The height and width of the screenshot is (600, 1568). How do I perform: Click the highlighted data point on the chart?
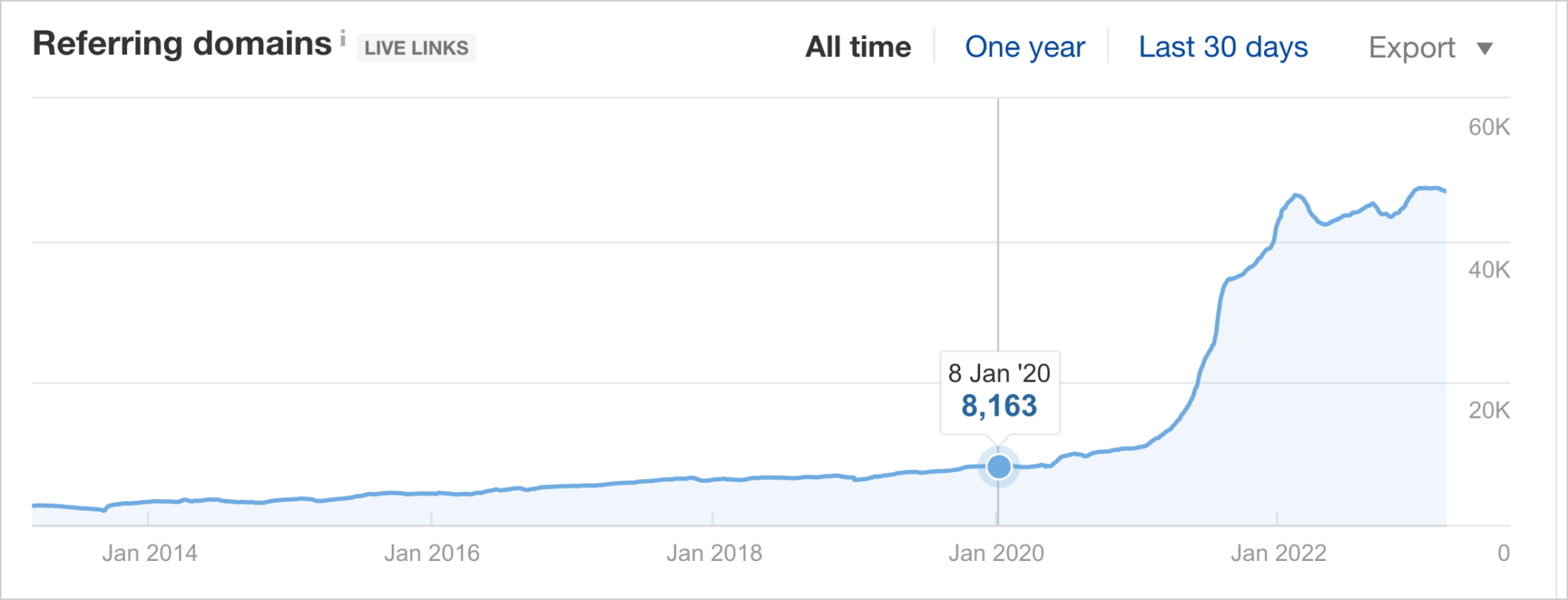998,466
